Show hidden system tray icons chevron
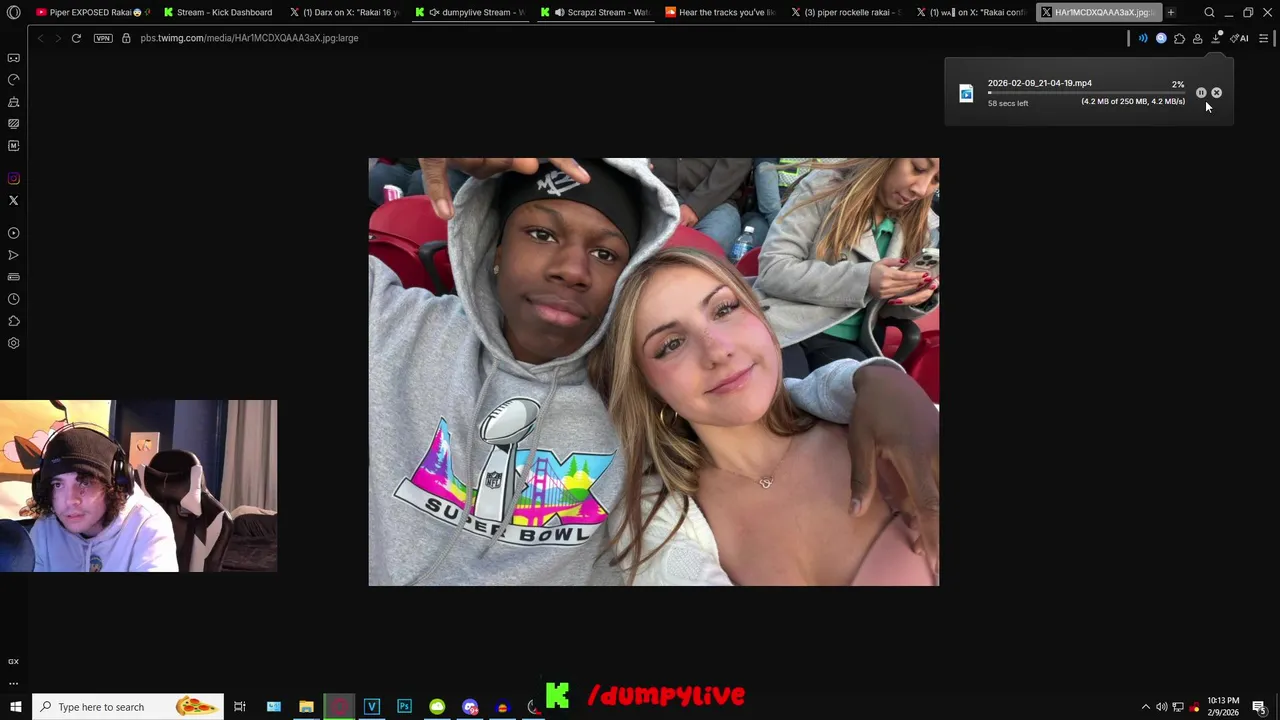 click(1146, 707)
